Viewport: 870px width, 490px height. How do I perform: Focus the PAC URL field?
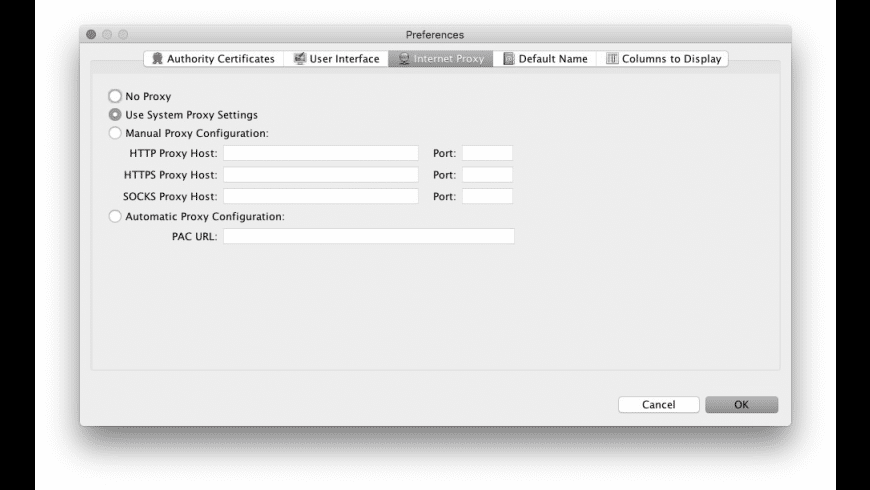coord(369,236)
